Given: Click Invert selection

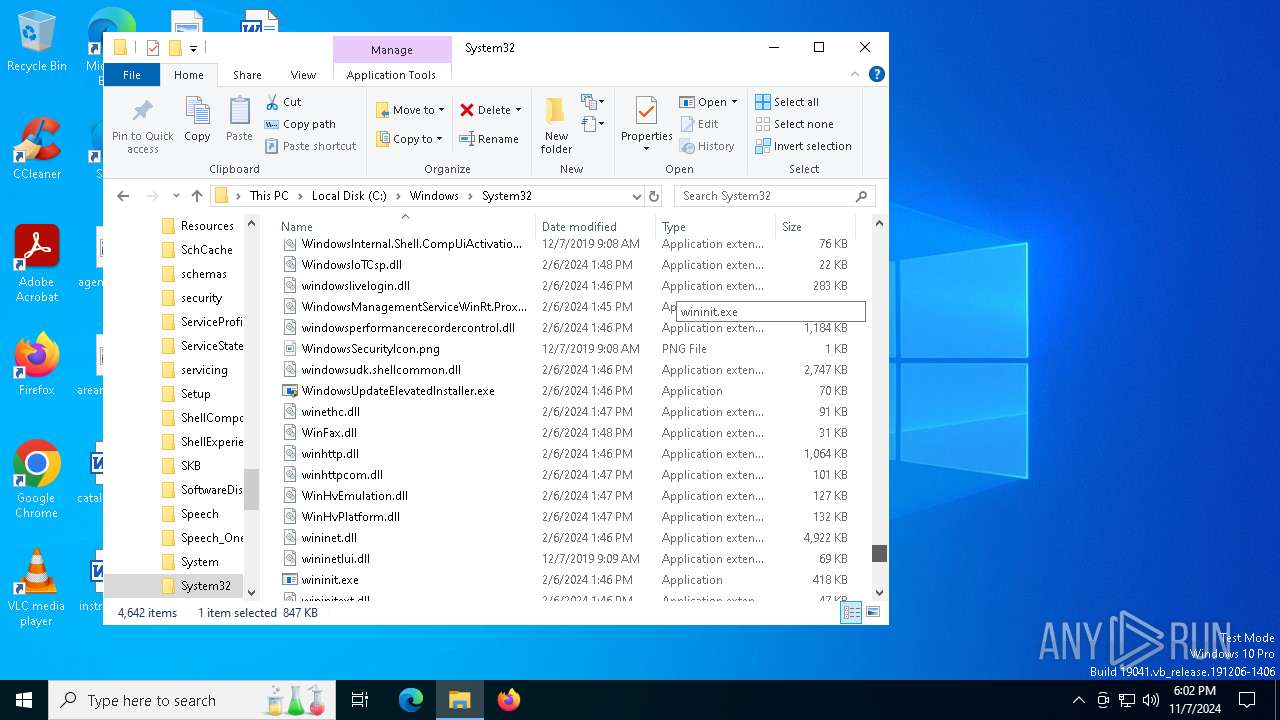Looking at the screenshot, I should [803, 146].
